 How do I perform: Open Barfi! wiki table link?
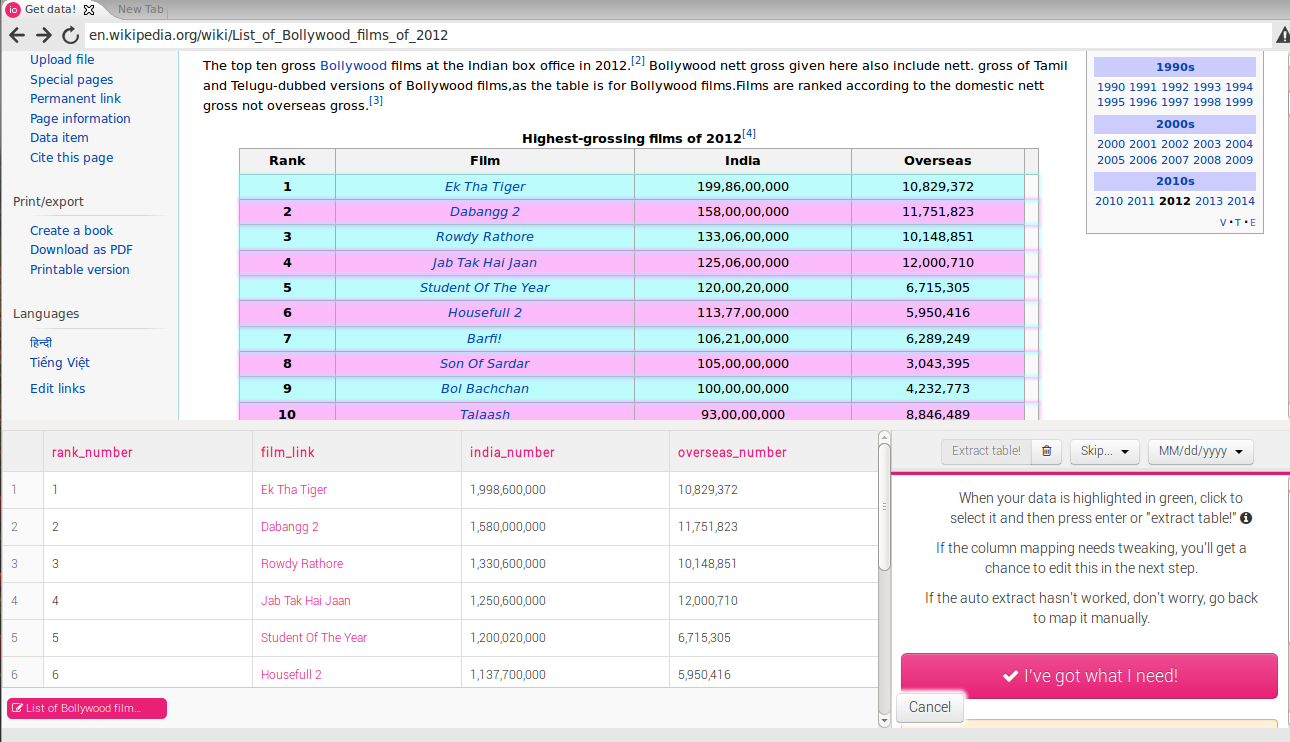point(485,338)
